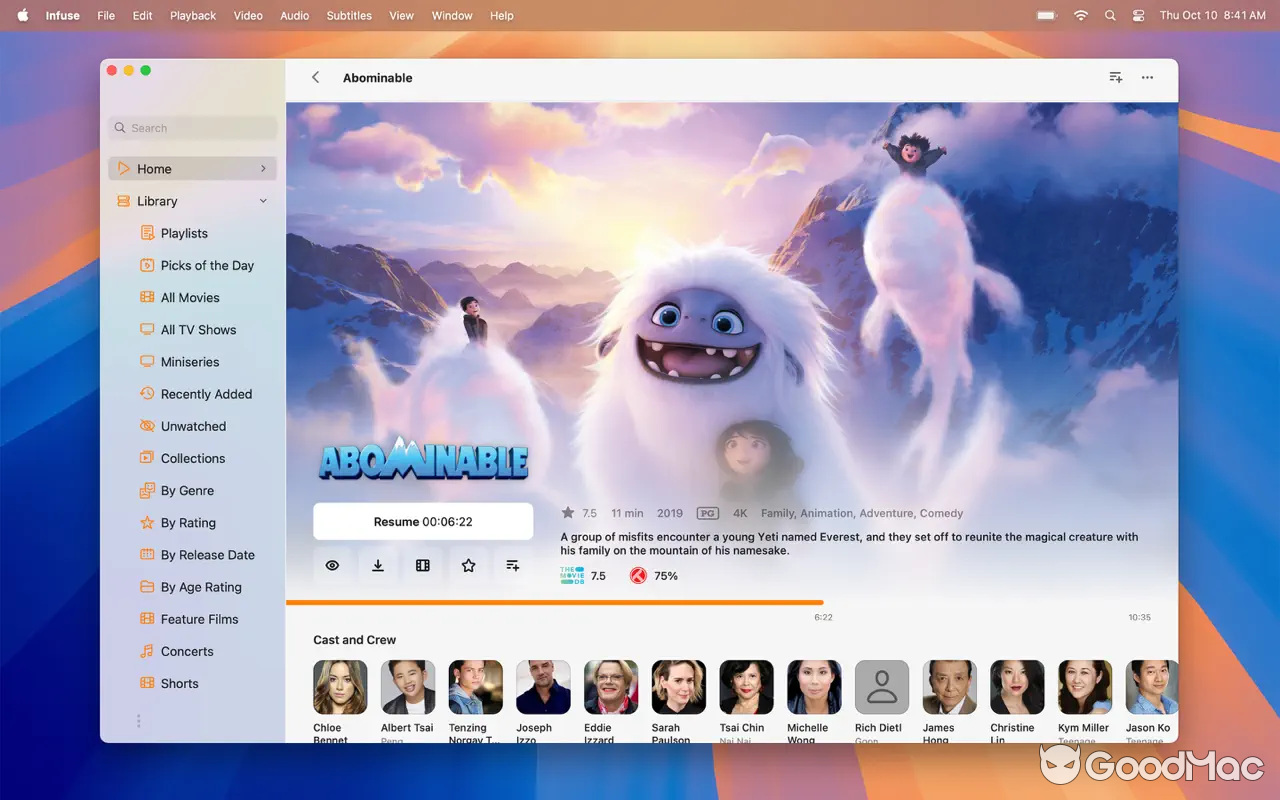Open the Subtitles menu

pos(348,15)
